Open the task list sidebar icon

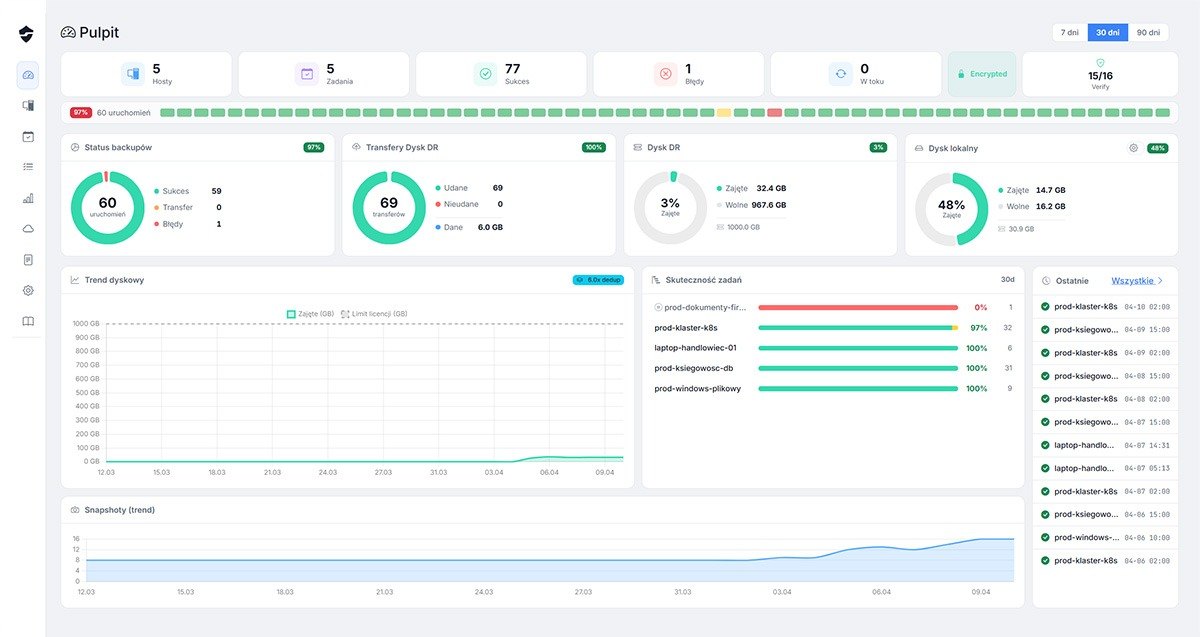click(28, 167)
